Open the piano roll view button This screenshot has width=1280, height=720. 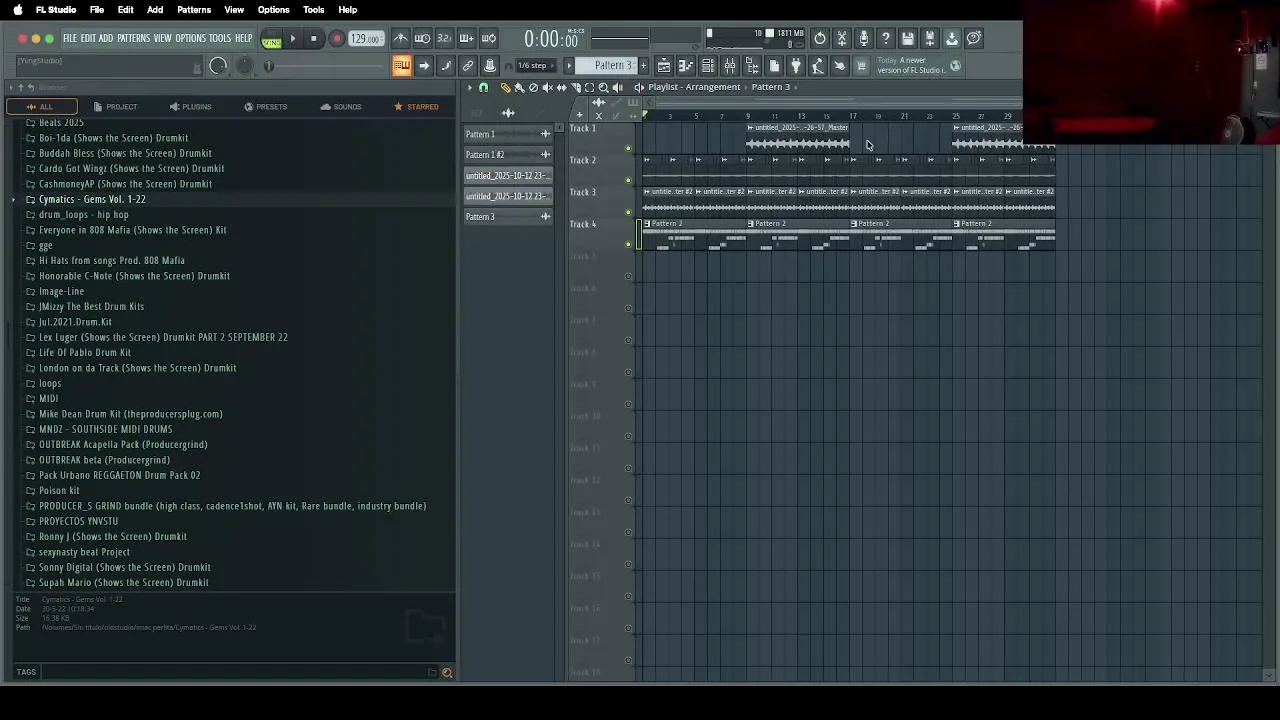coord(686,66)
